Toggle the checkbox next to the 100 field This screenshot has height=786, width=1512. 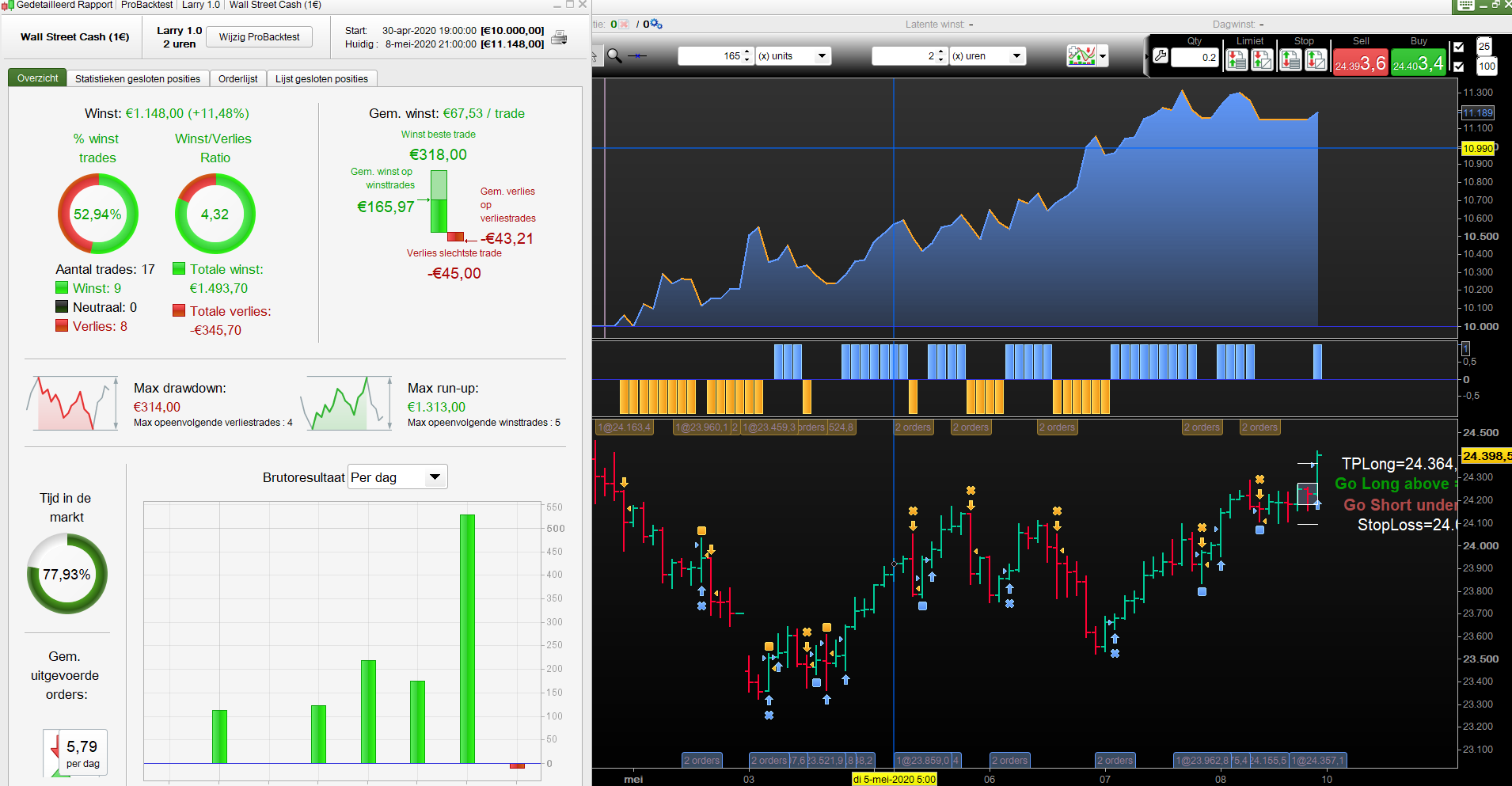[1459, 66]
